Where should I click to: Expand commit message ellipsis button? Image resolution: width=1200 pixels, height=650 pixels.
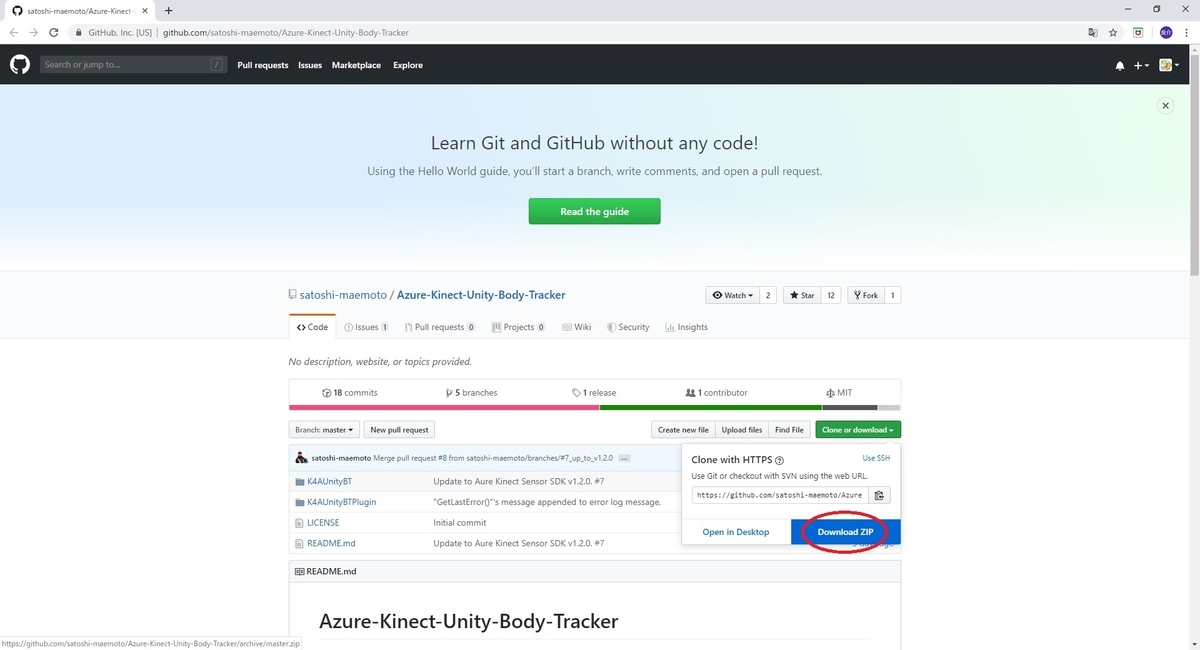[624, 458]
